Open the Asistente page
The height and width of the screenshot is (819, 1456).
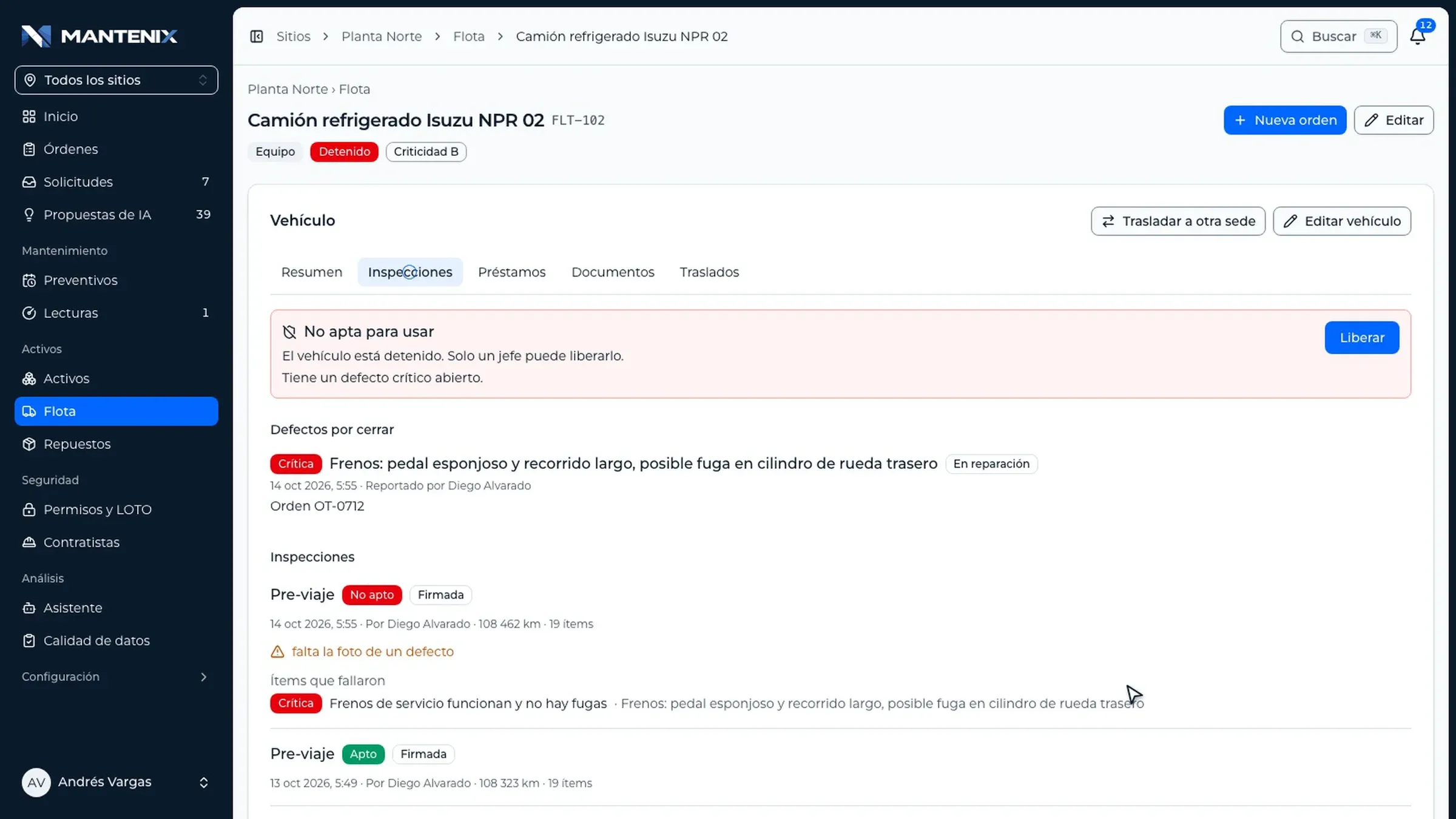coord(116,608)
